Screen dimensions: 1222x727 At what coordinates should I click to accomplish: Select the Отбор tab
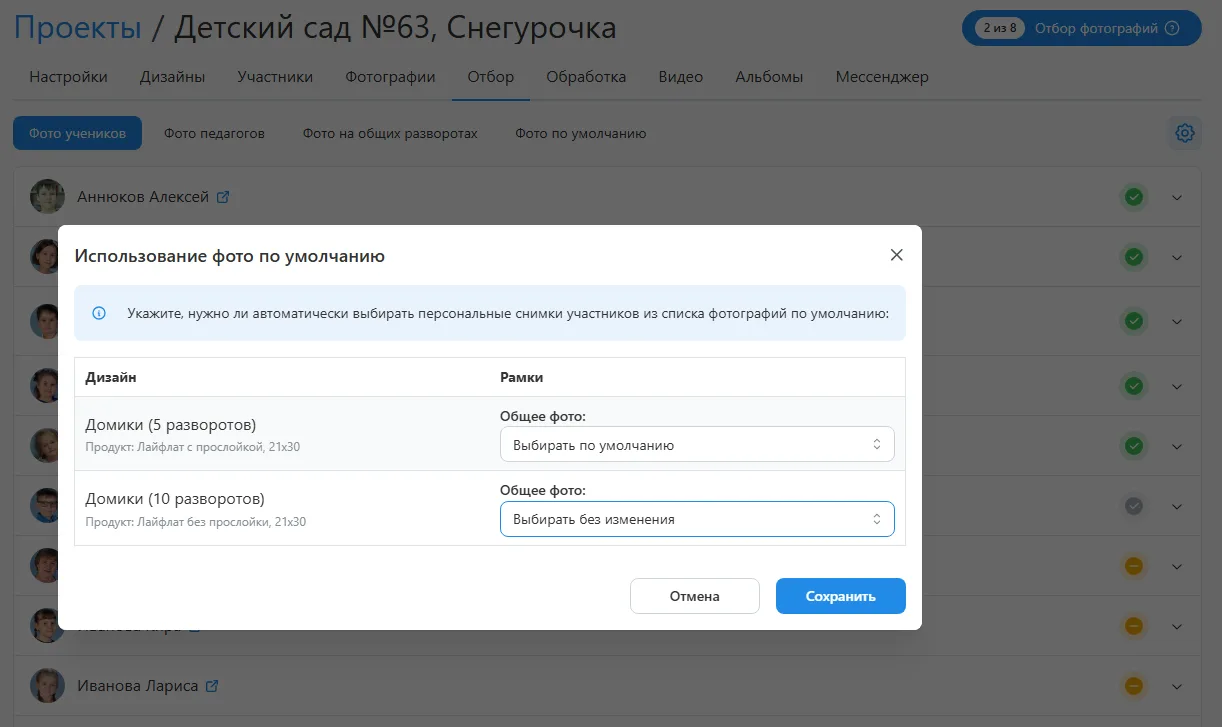pos(491,77)
